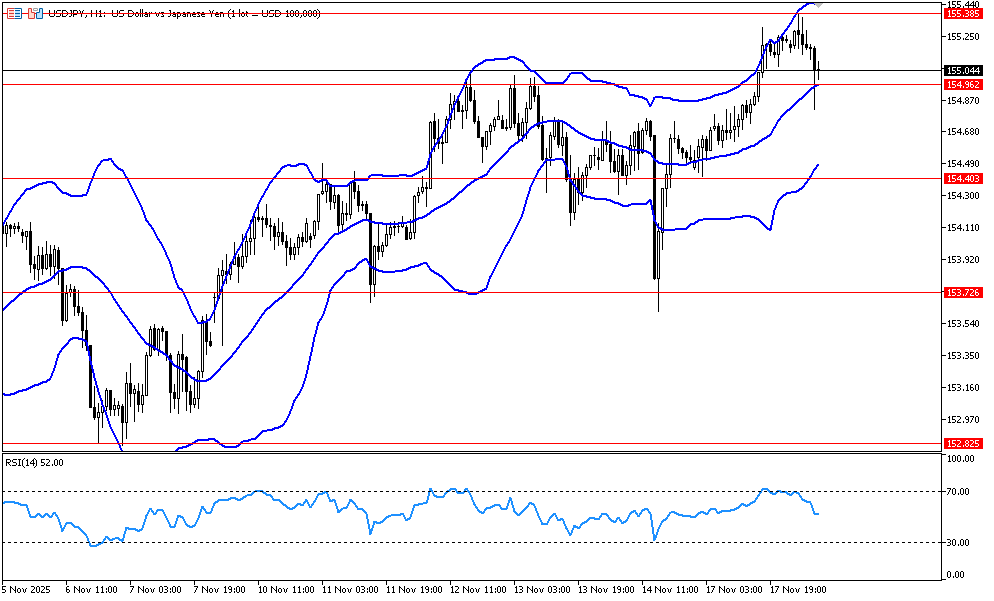The image size is (994, 601).
Task: Click the gray chart shift triangle marker
Action: [x=819, y=5]
